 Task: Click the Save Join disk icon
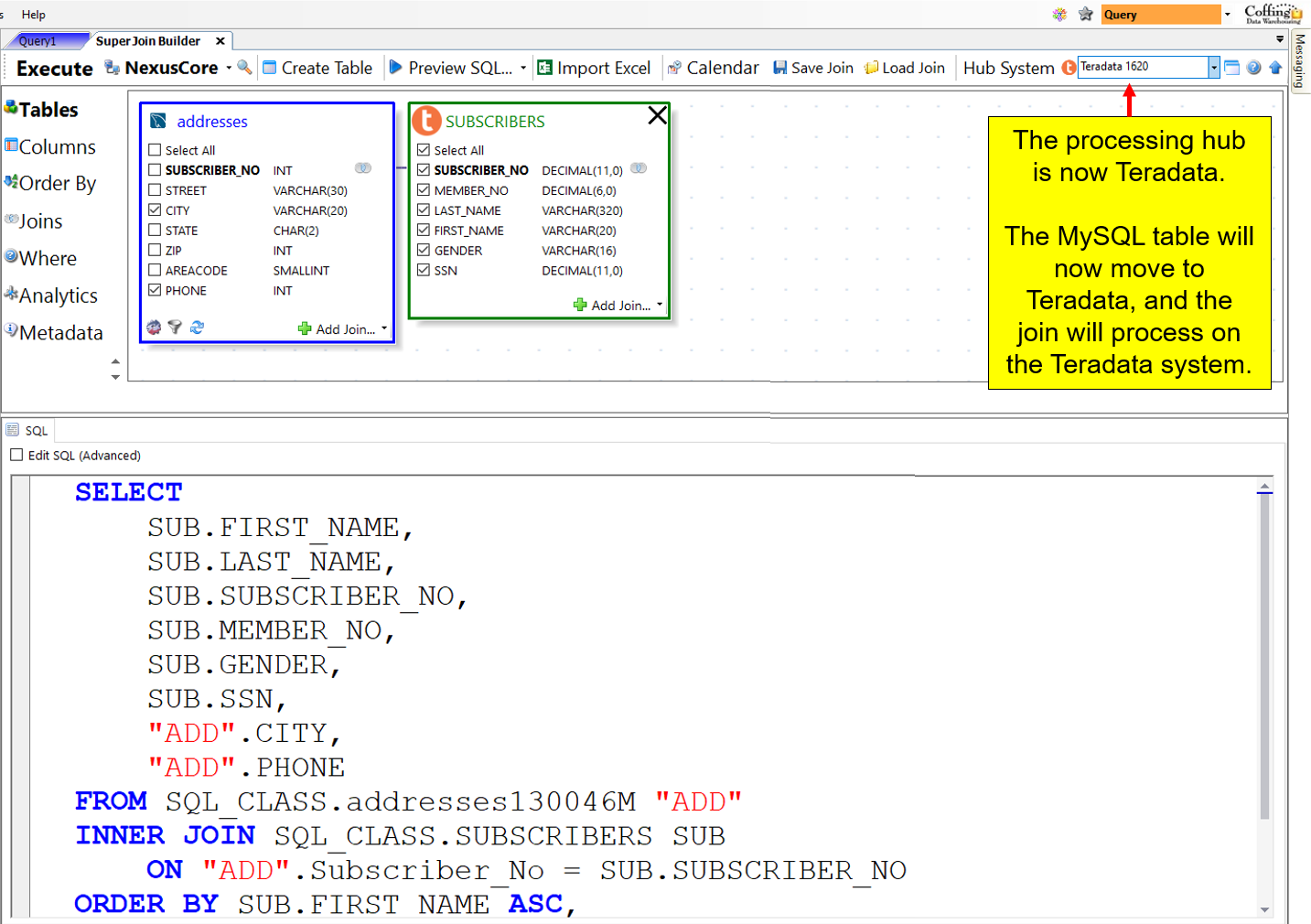[780, 68]
